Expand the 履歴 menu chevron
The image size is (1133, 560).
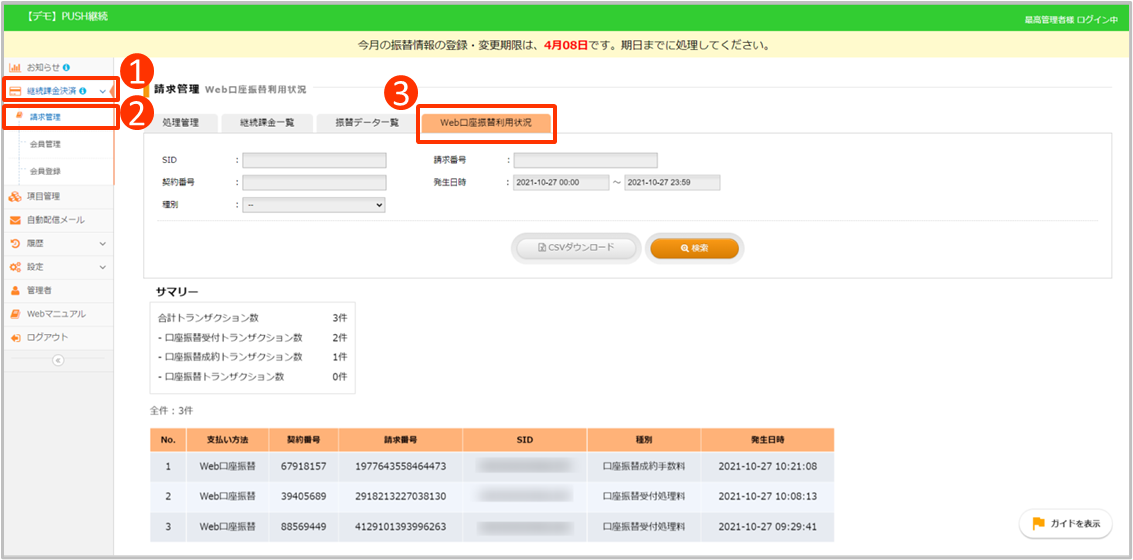[102, 243]
